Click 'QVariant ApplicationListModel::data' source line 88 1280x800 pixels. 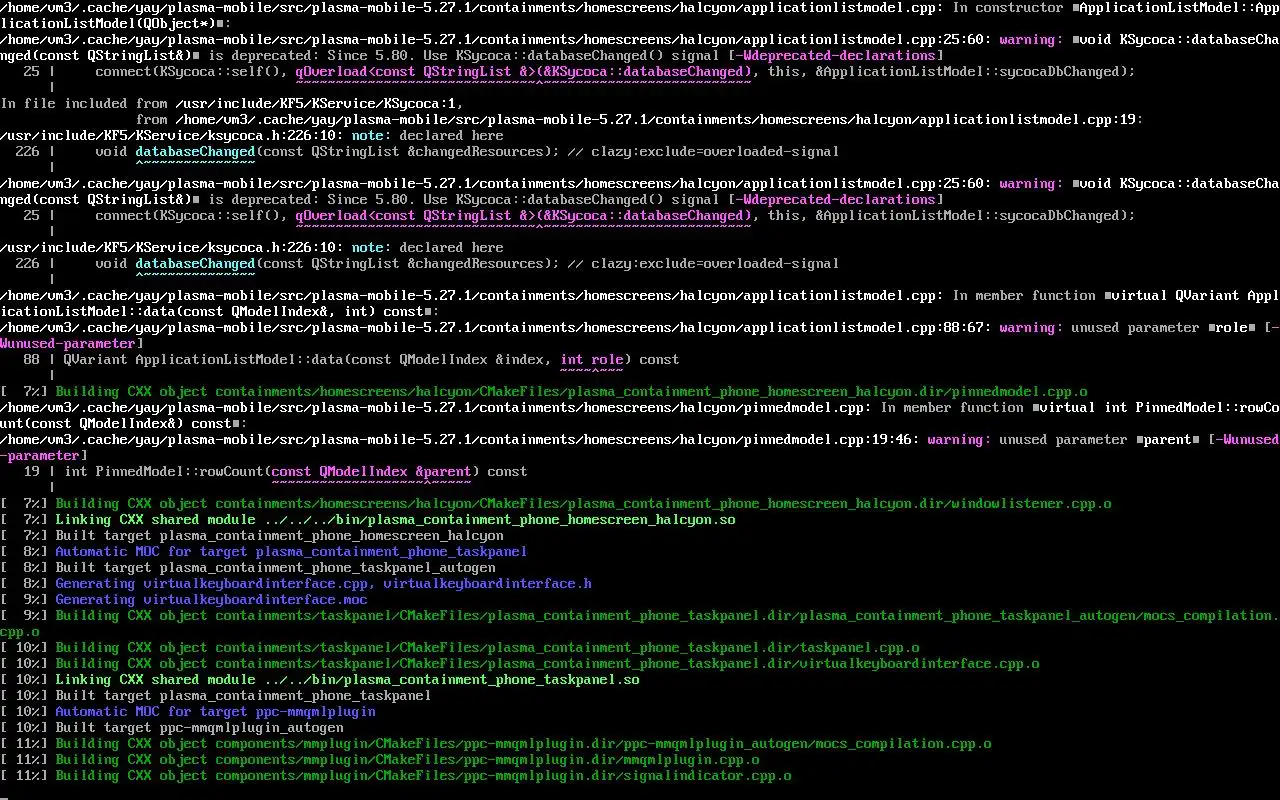point(340,360)
